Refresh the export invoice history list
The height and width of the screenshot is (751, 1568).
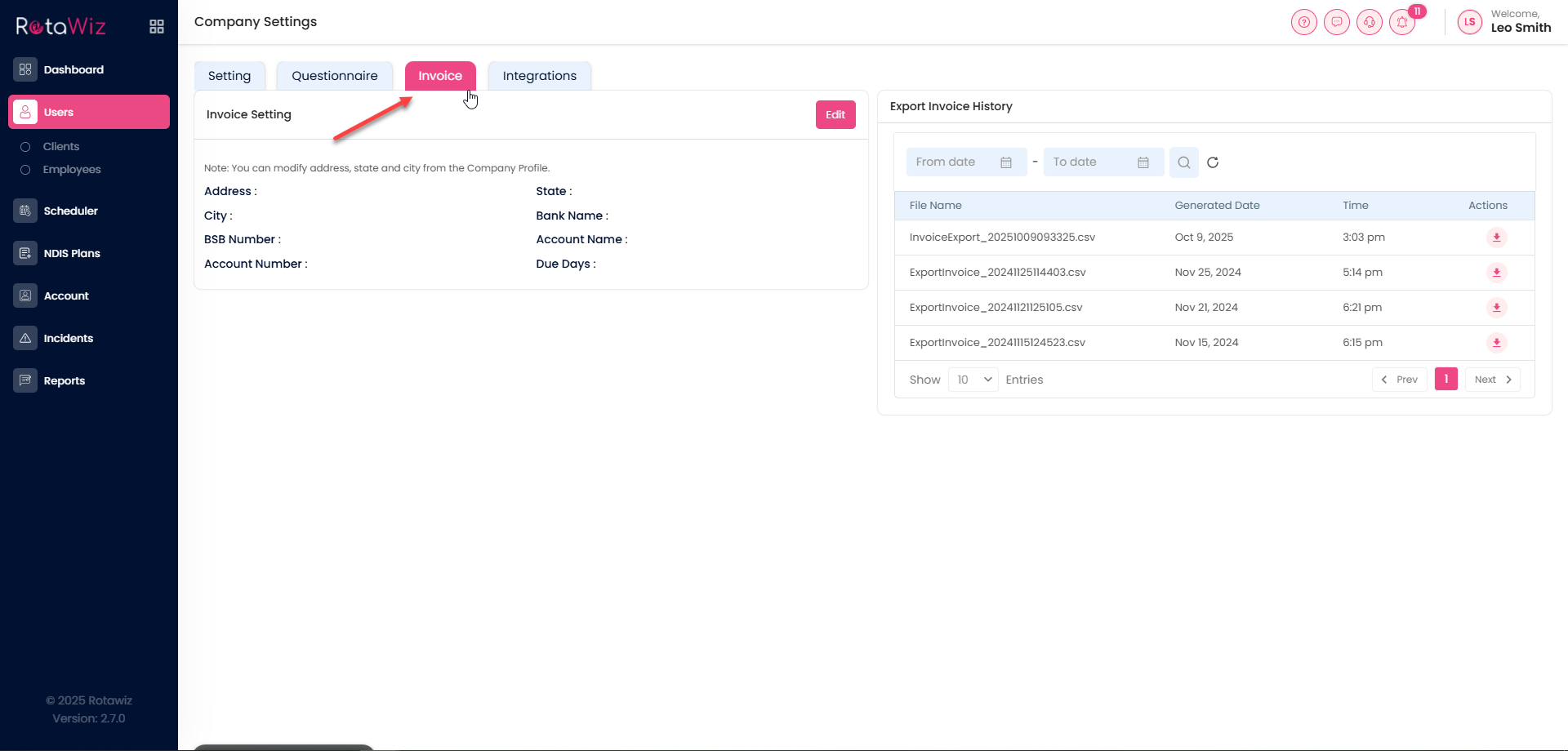click(1213, 162)
